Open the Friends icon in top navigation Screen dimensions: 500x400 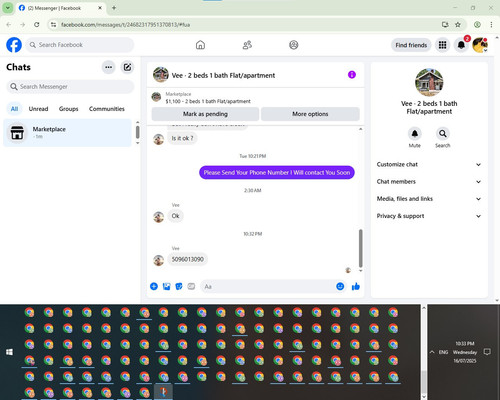[247, 45]
